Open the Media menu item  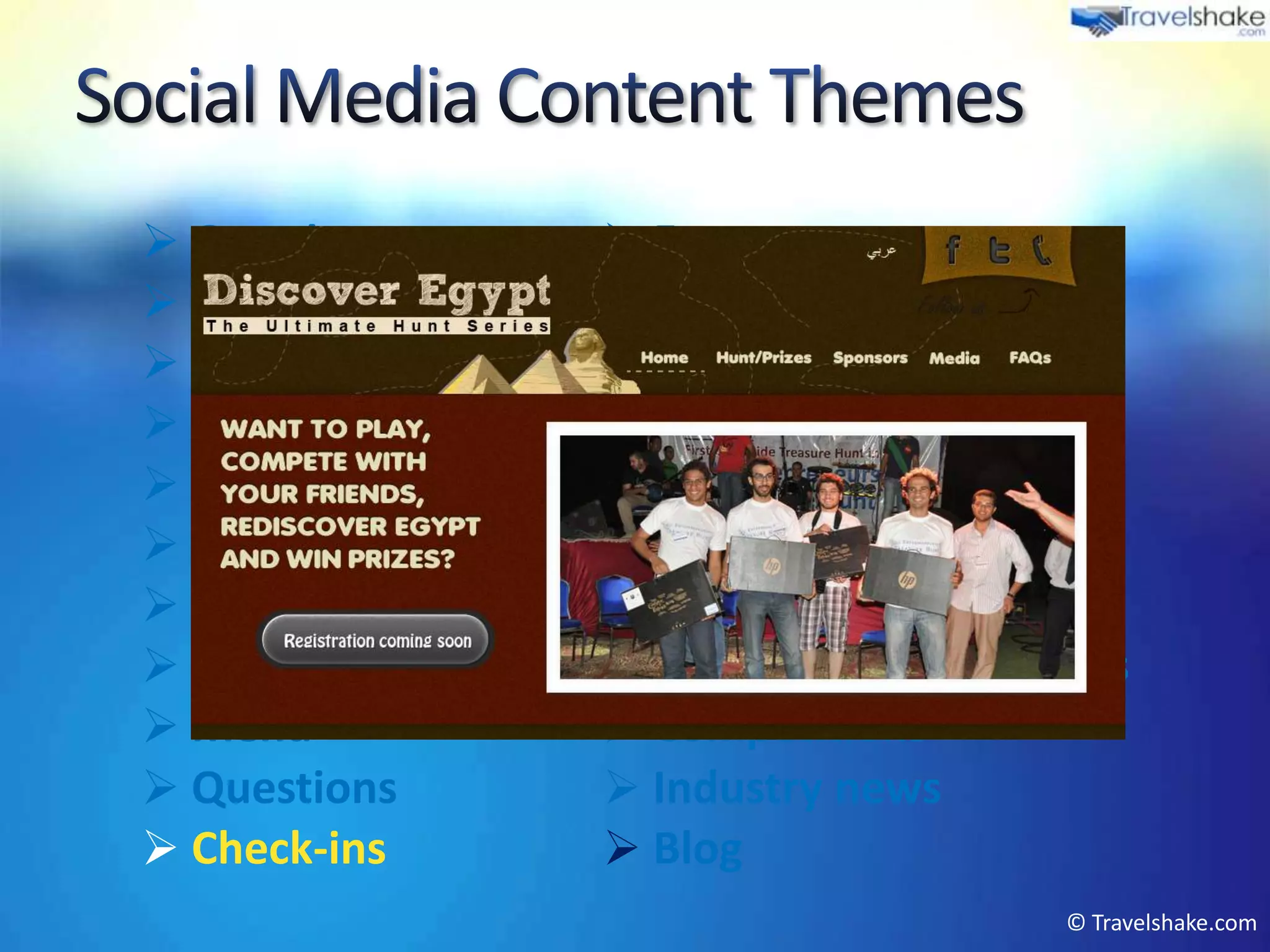tap(954, 358)
